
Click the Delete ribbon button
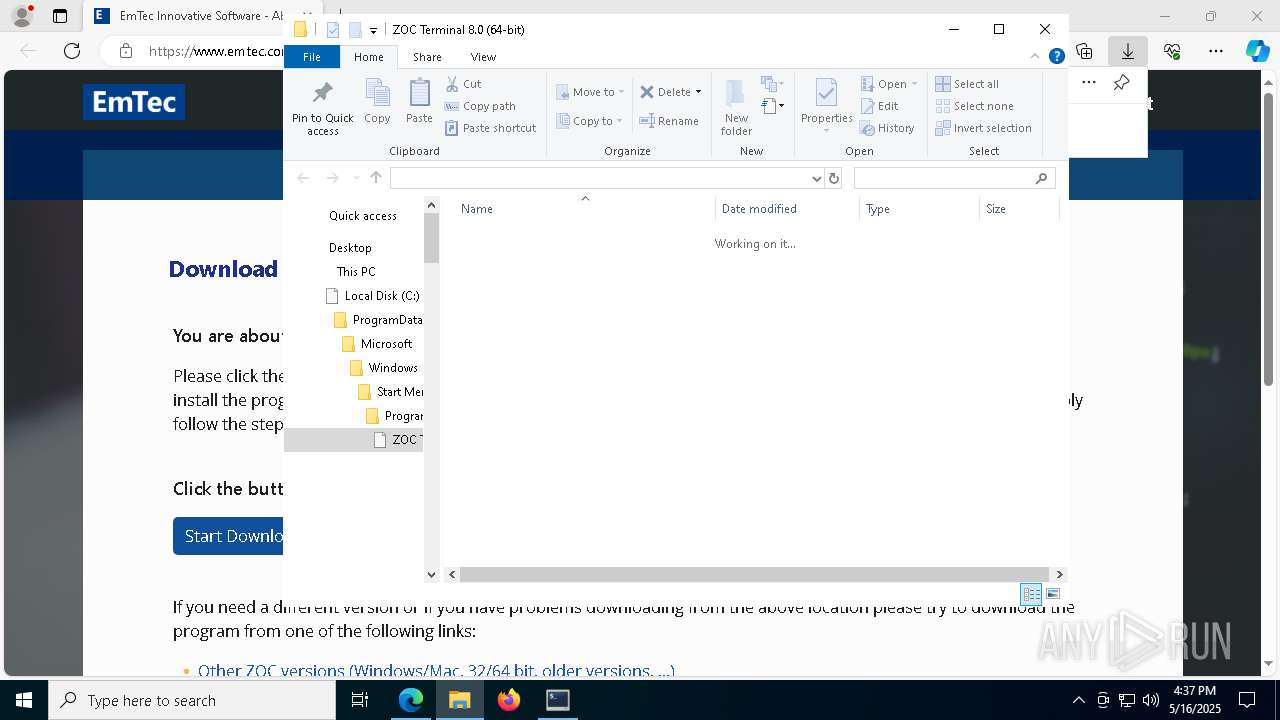665,92
